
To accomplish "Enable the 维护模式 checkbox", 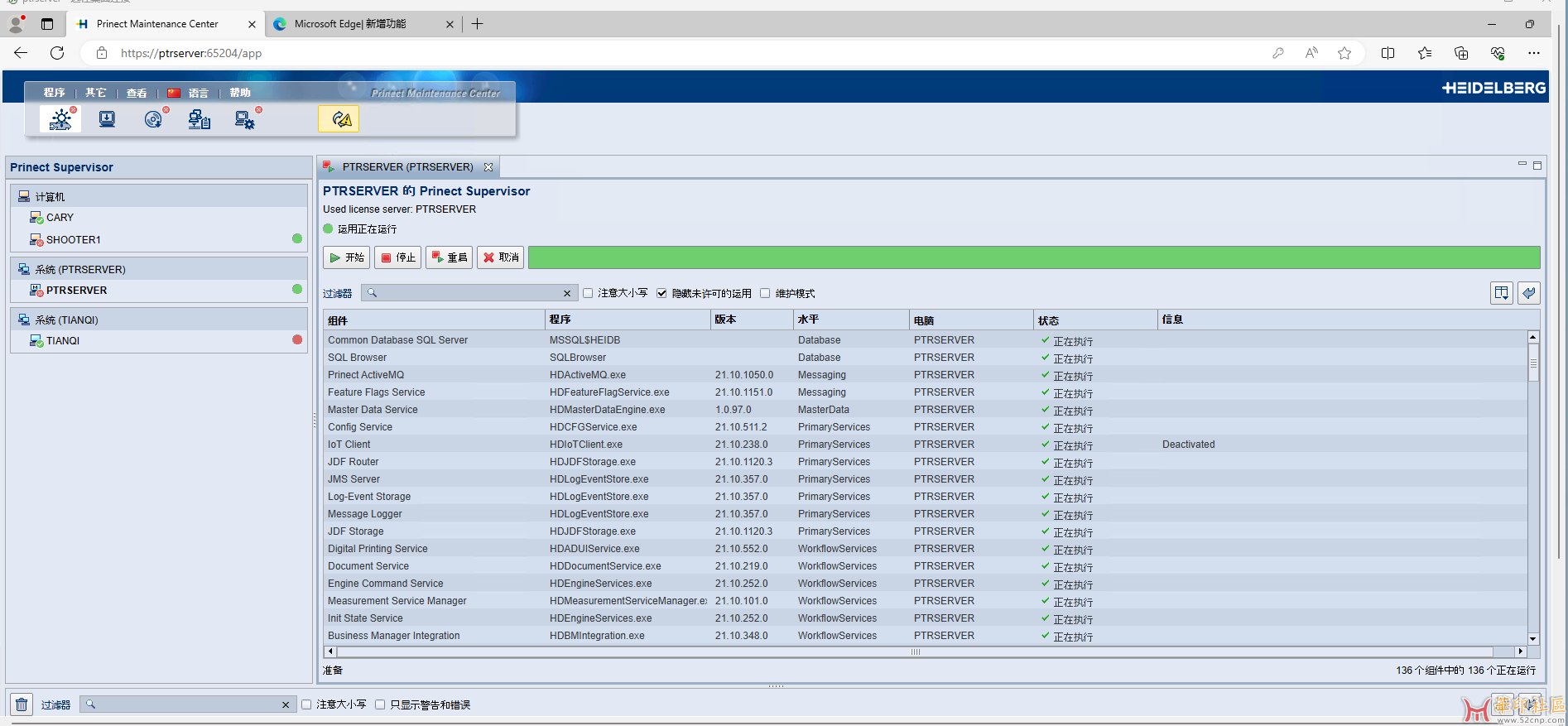I will coord(765,293).
